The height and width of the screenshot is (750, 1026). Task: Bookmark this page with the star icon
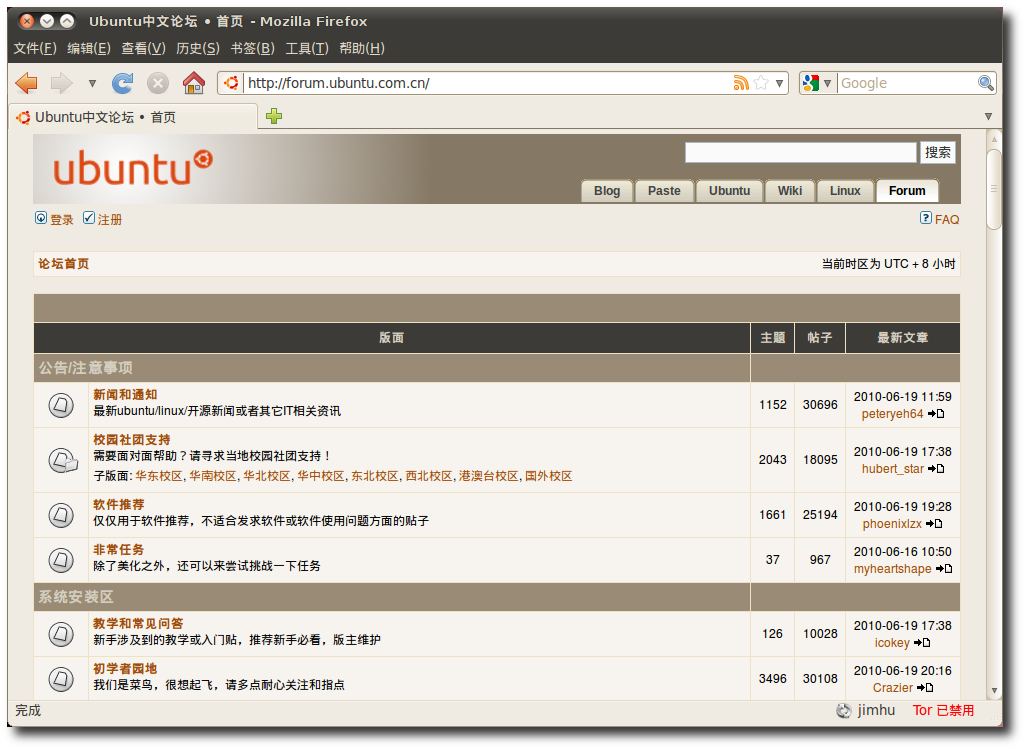point(761,83)
